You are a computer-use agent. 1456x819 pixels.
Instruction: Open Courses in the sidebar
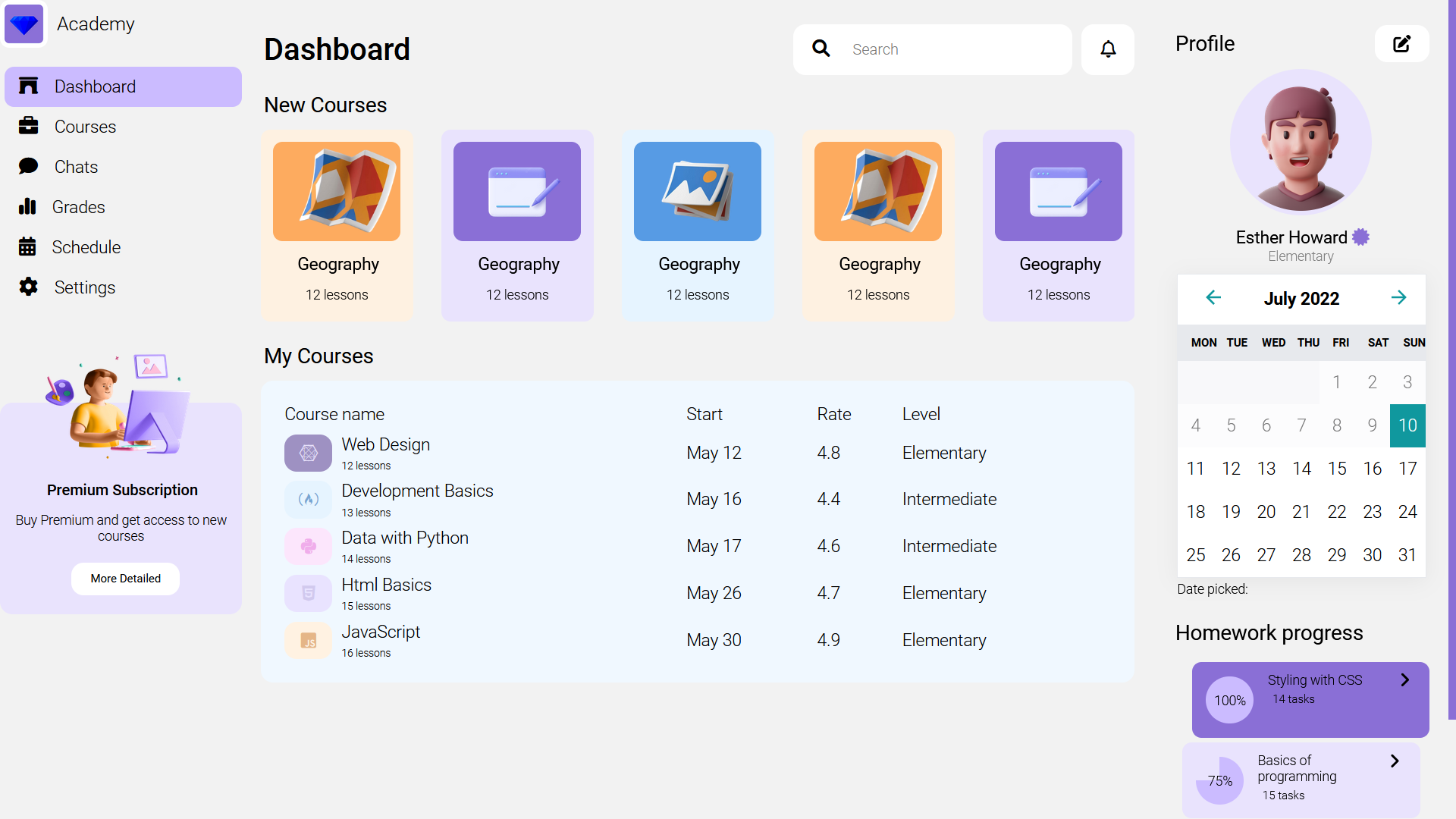click(x=85, y=127)
